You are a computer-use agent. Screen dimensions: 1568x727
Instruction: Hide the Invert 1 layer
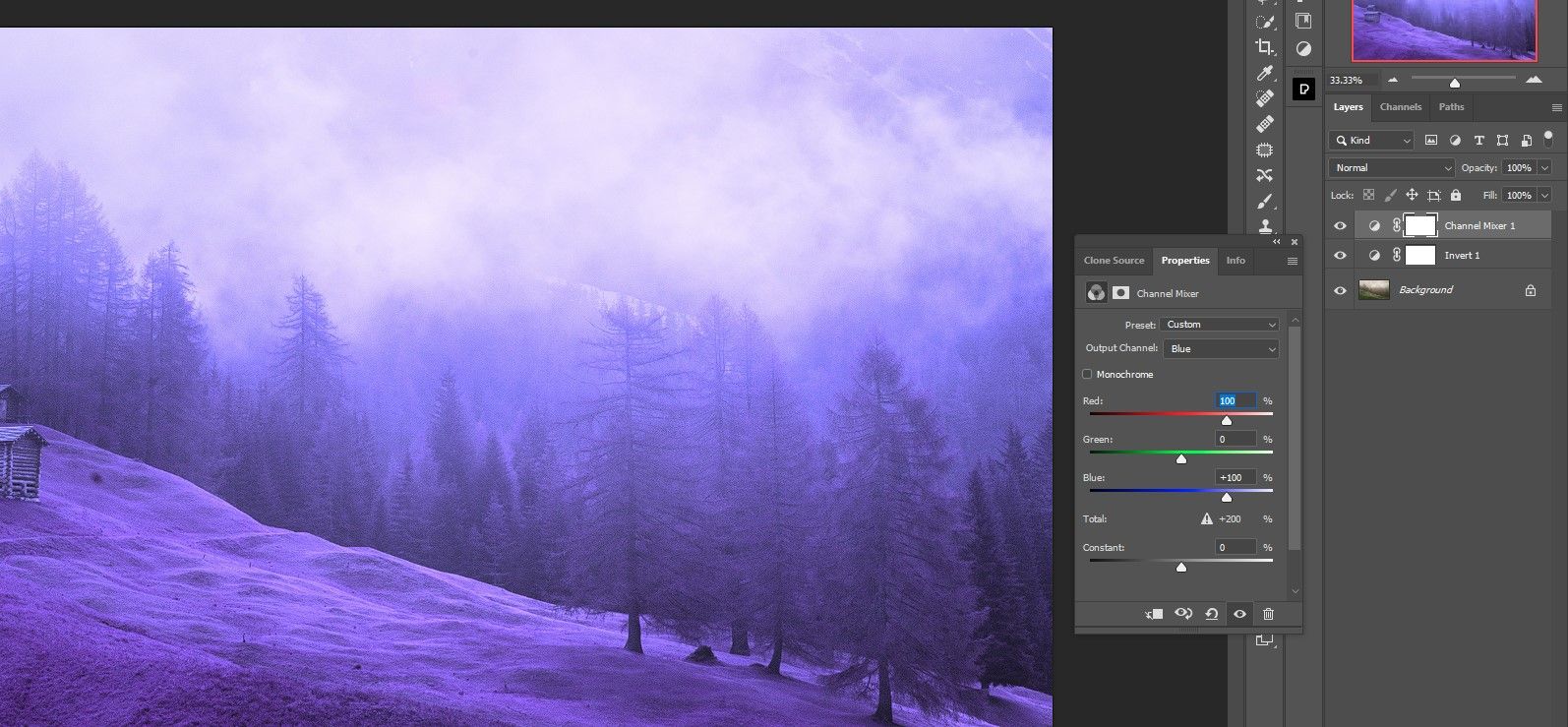point(1340,255)
